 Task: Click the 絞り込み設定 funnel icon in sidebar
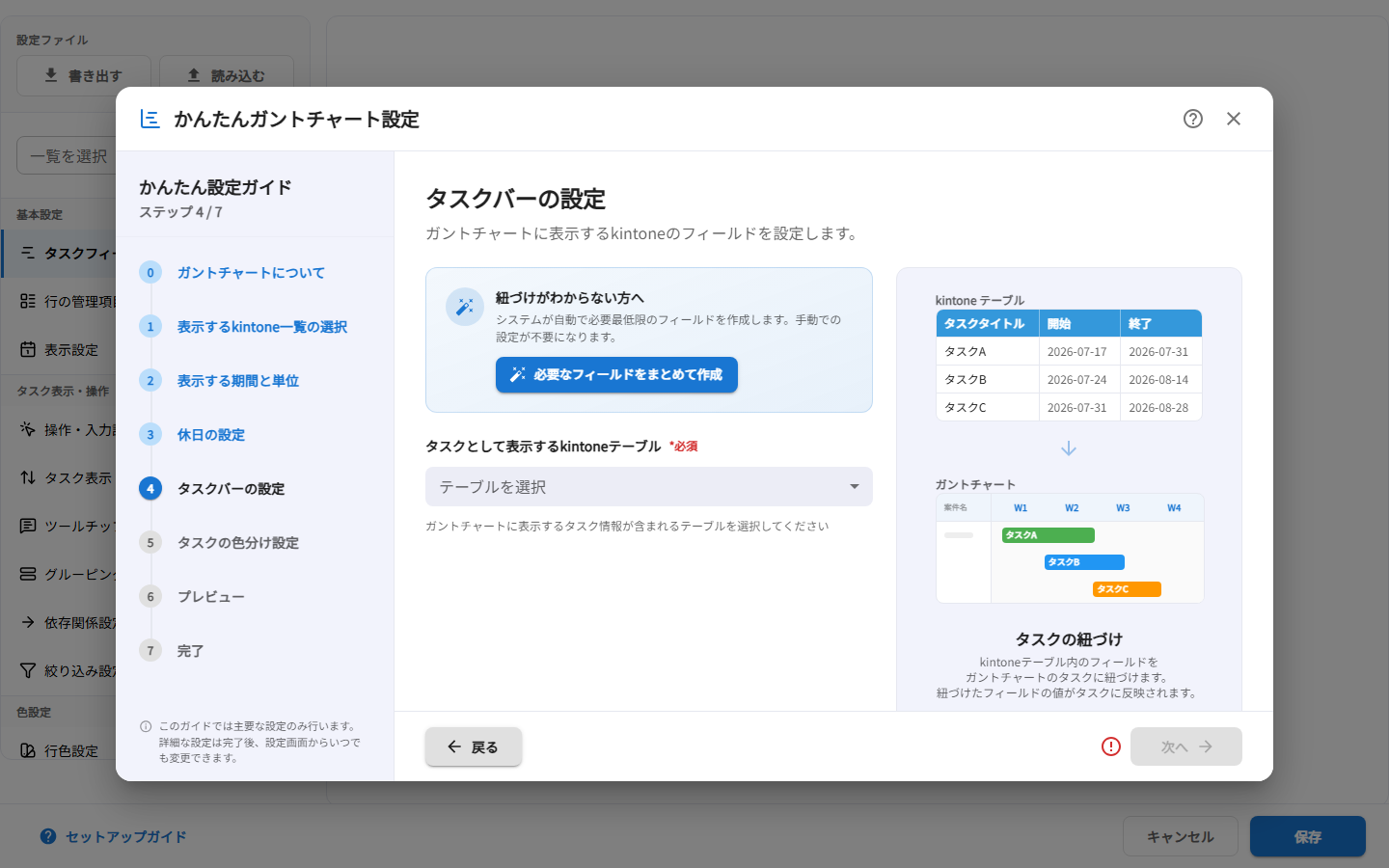(x=28, y=670)
